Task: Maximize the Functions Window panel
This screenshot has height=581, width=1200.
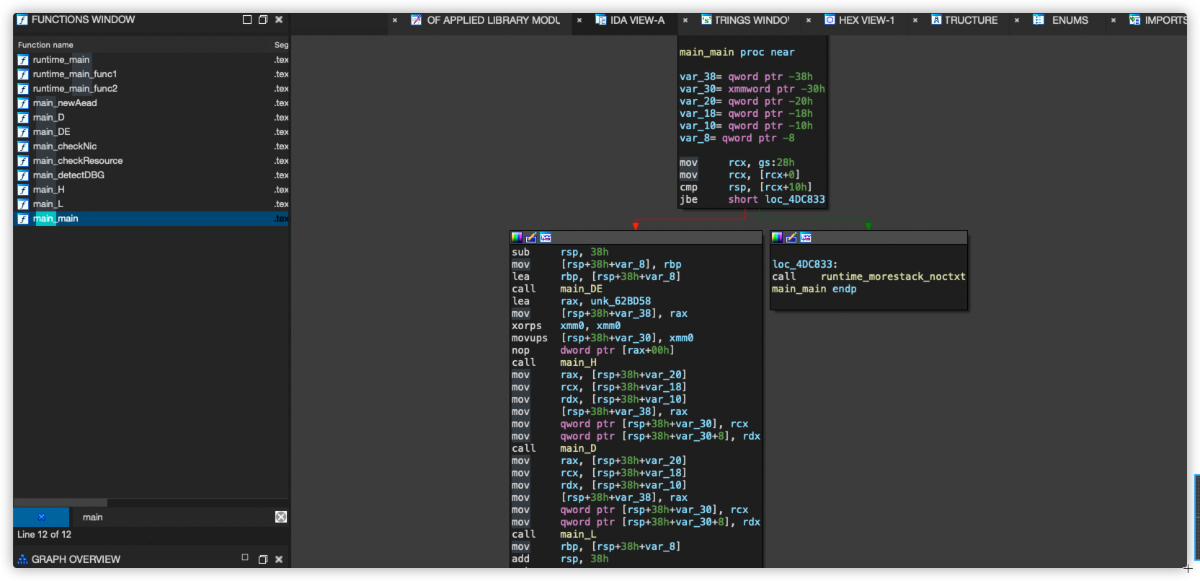Action: click(247, 20)
